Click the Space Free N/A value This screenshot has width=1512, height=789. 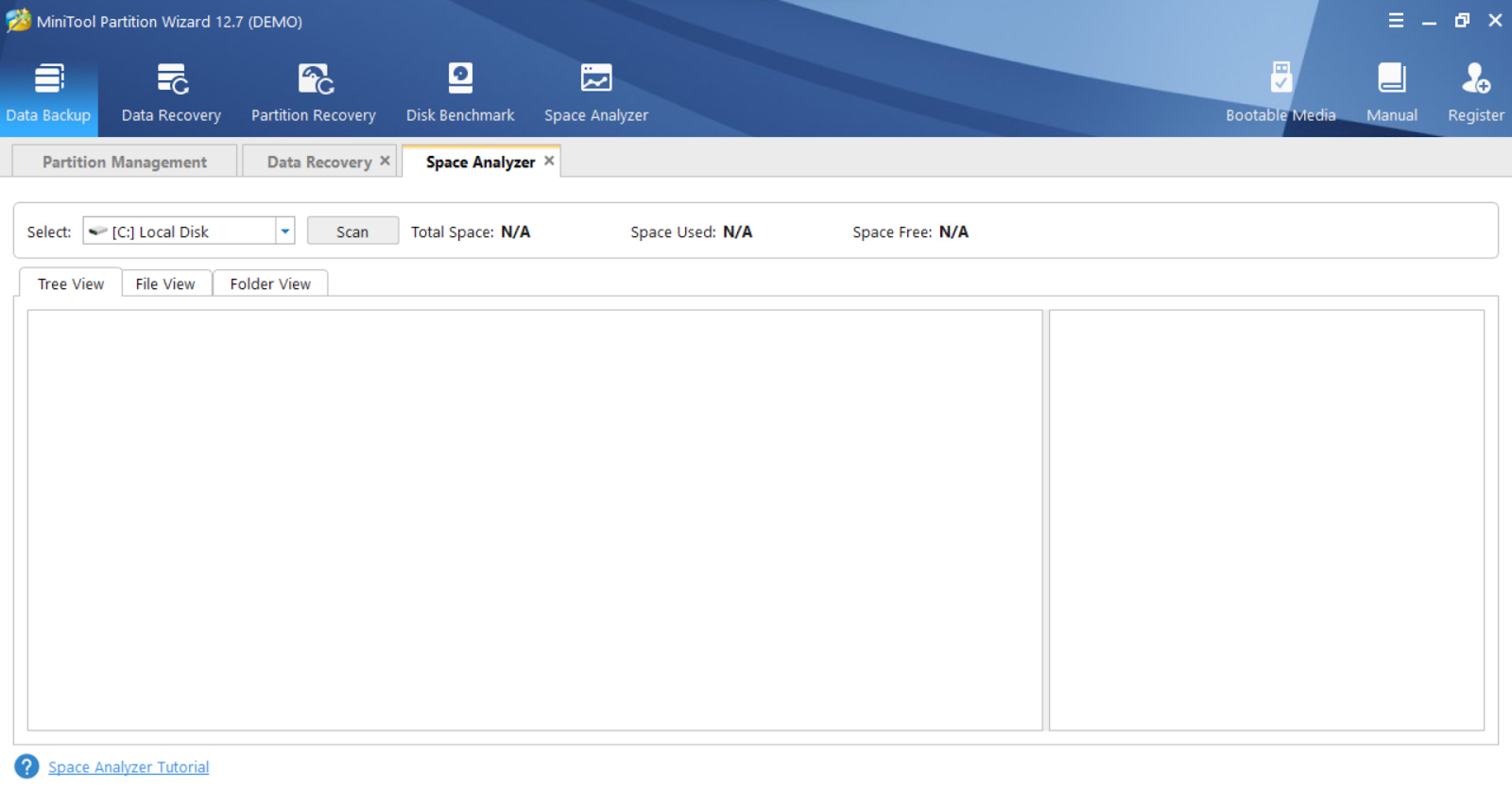click(954, 232)
